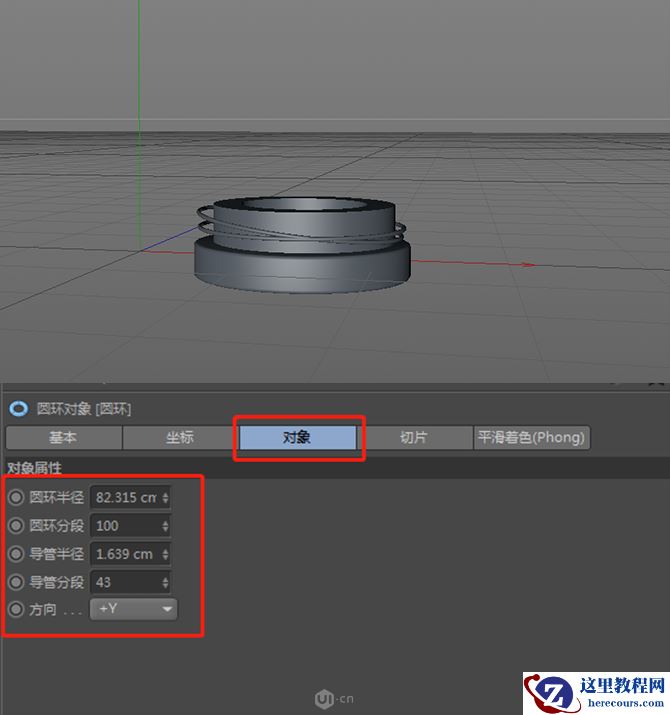670x715 pixels.
Task: Switch to the 基本 tab
Action: point(64,437)
